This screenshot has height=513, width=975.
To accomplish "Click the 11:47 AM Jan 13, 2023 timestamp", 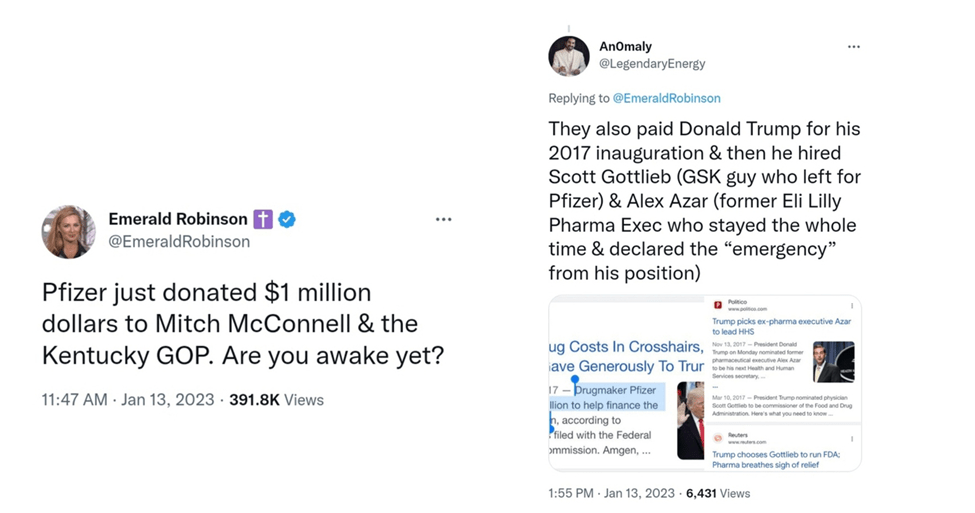I will point(128,400).
